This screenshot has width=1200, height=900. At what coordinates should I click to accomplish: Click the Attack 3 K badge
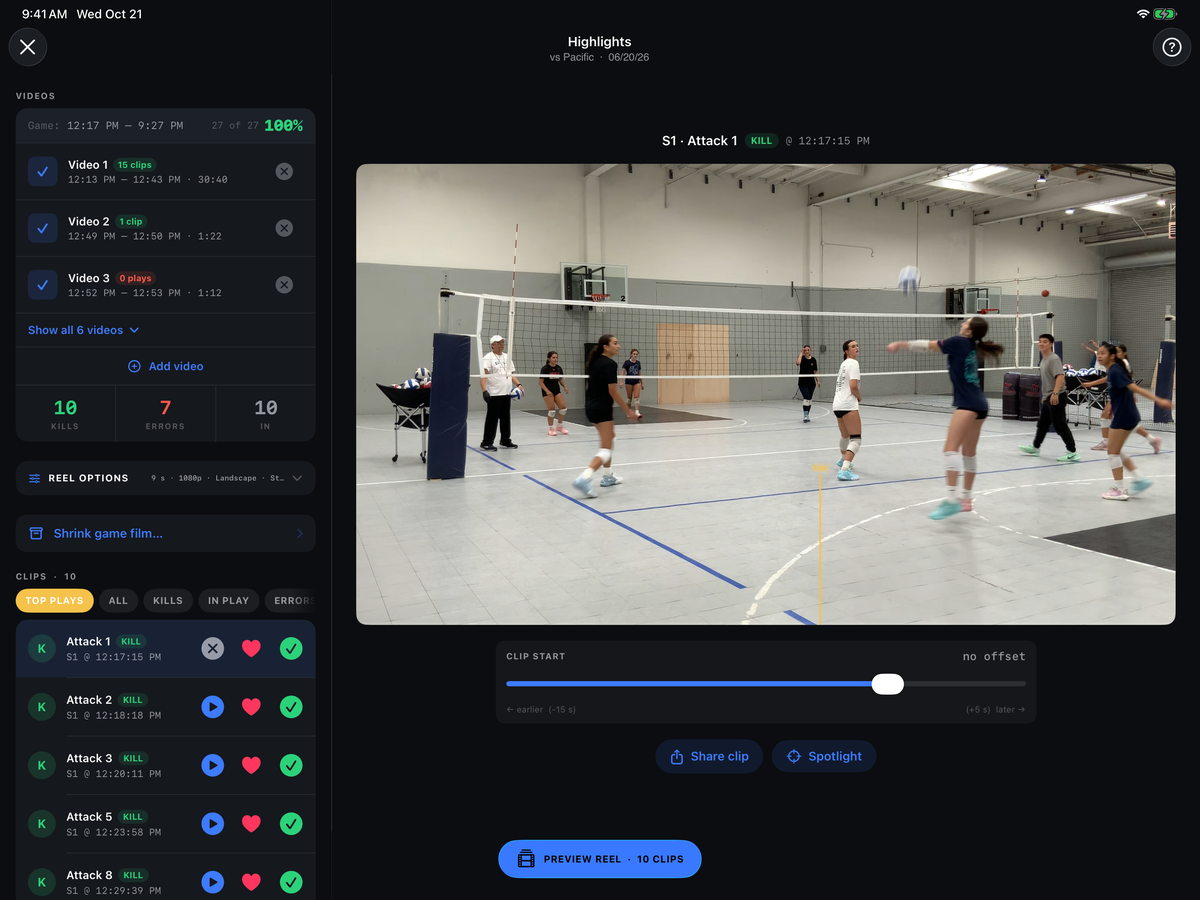click(x=41, y=765)
